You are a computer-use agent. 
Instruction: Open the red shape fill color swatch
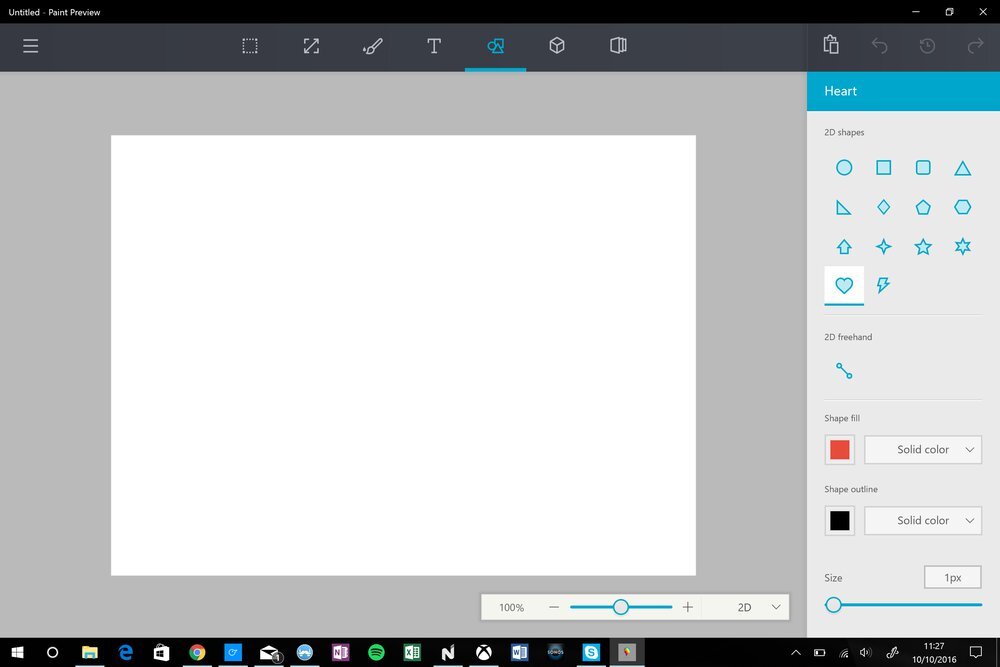point(840,450)
